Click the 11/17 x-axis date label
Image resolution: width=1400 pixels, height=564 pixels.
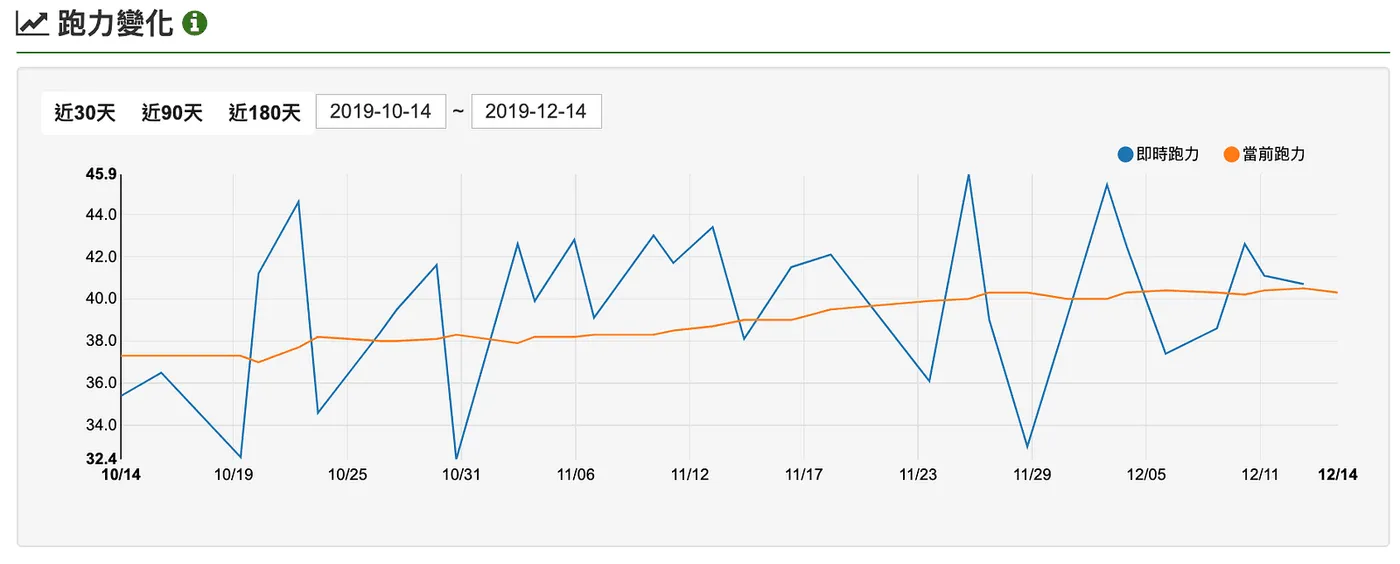803,475
